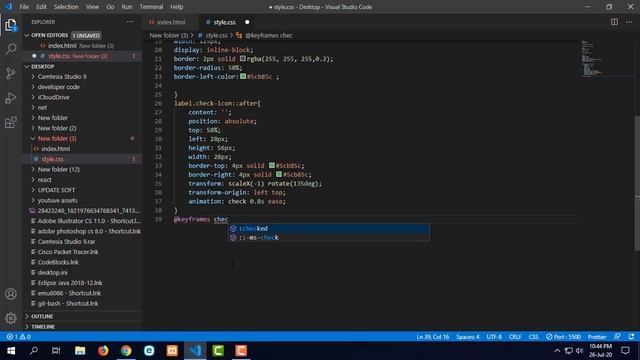Open XAMPP icon on taskbar
The width and height of the screenshot is (640, 360).
[x=172, y=351]
